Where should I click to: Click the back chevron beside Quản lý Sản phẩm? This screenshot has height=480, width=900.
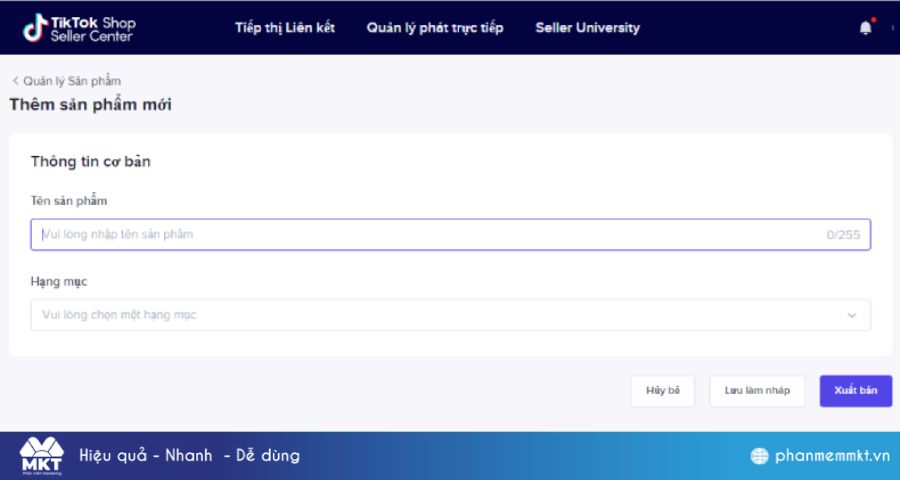(15, 81)
